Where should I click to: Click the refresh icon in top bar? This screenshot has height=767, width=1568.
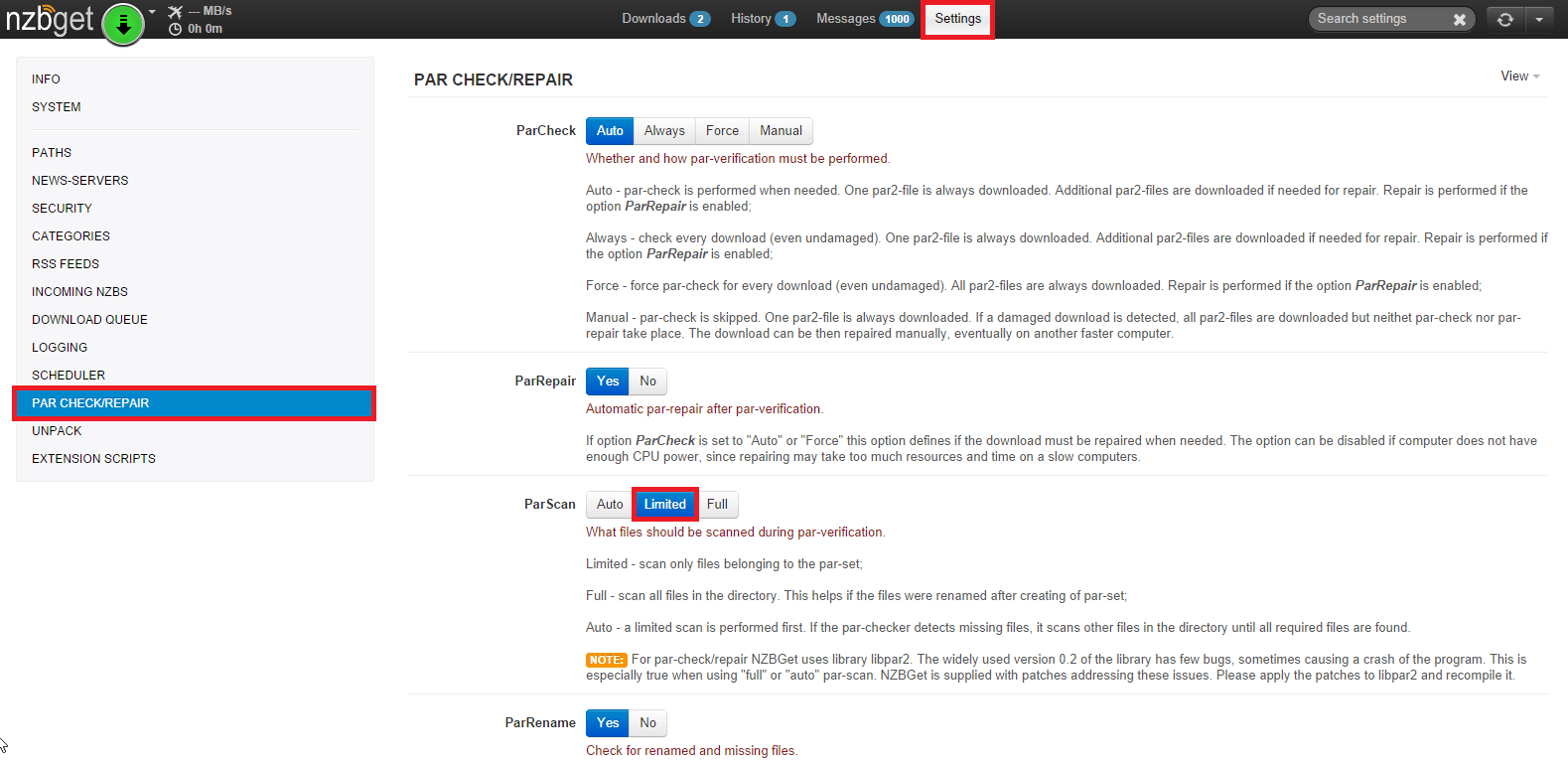1504,19
